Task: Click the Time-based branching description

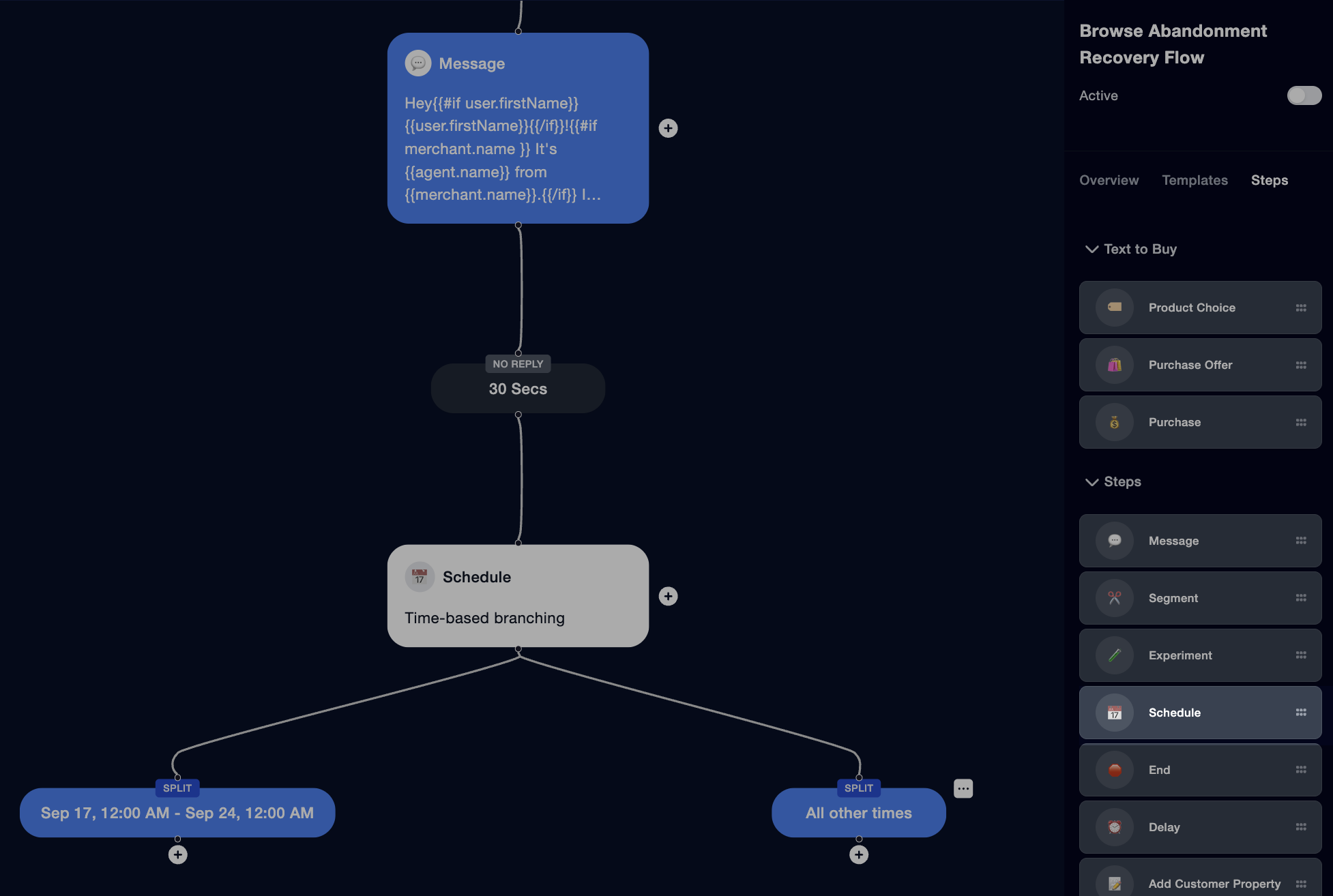Action: tap(484, 618)
